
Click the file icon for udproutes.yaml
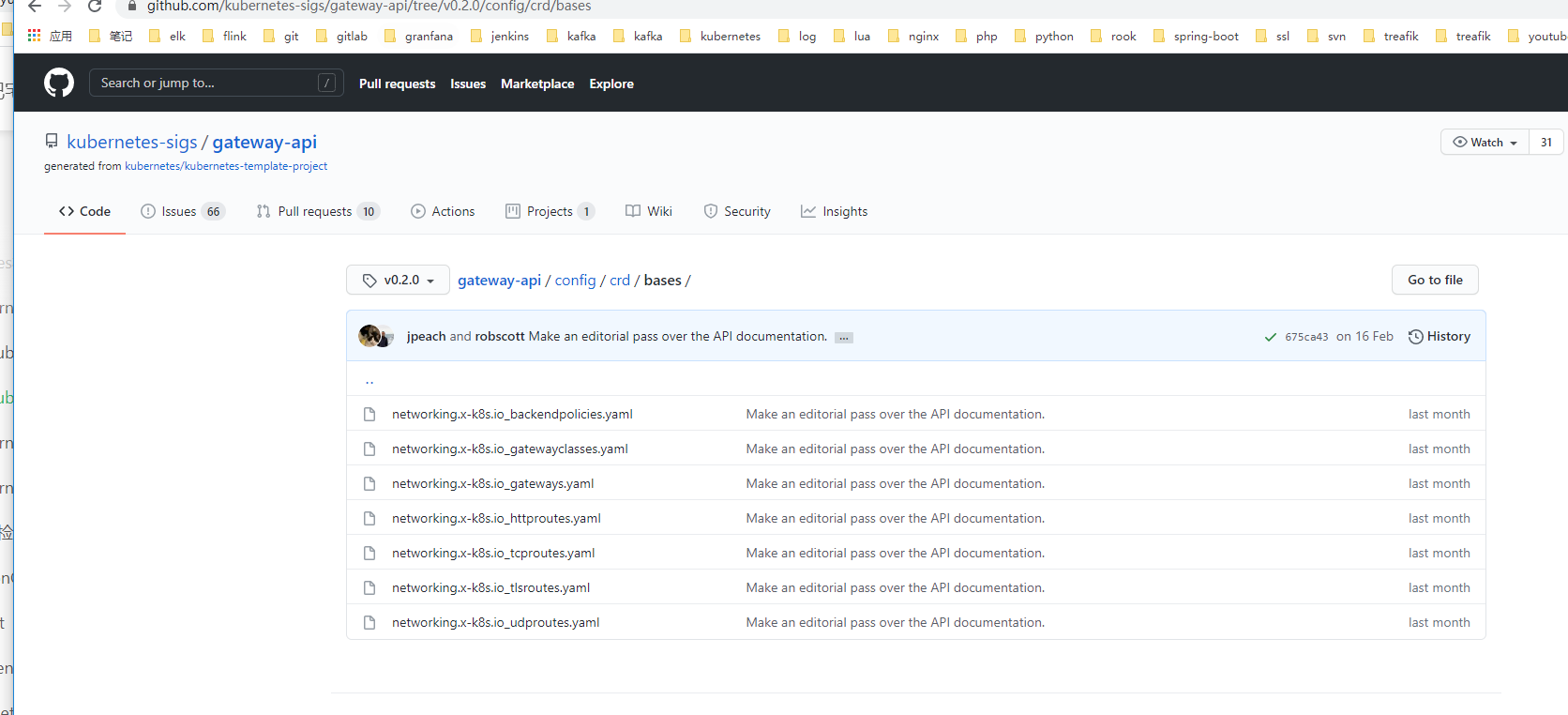click(369, 622)
